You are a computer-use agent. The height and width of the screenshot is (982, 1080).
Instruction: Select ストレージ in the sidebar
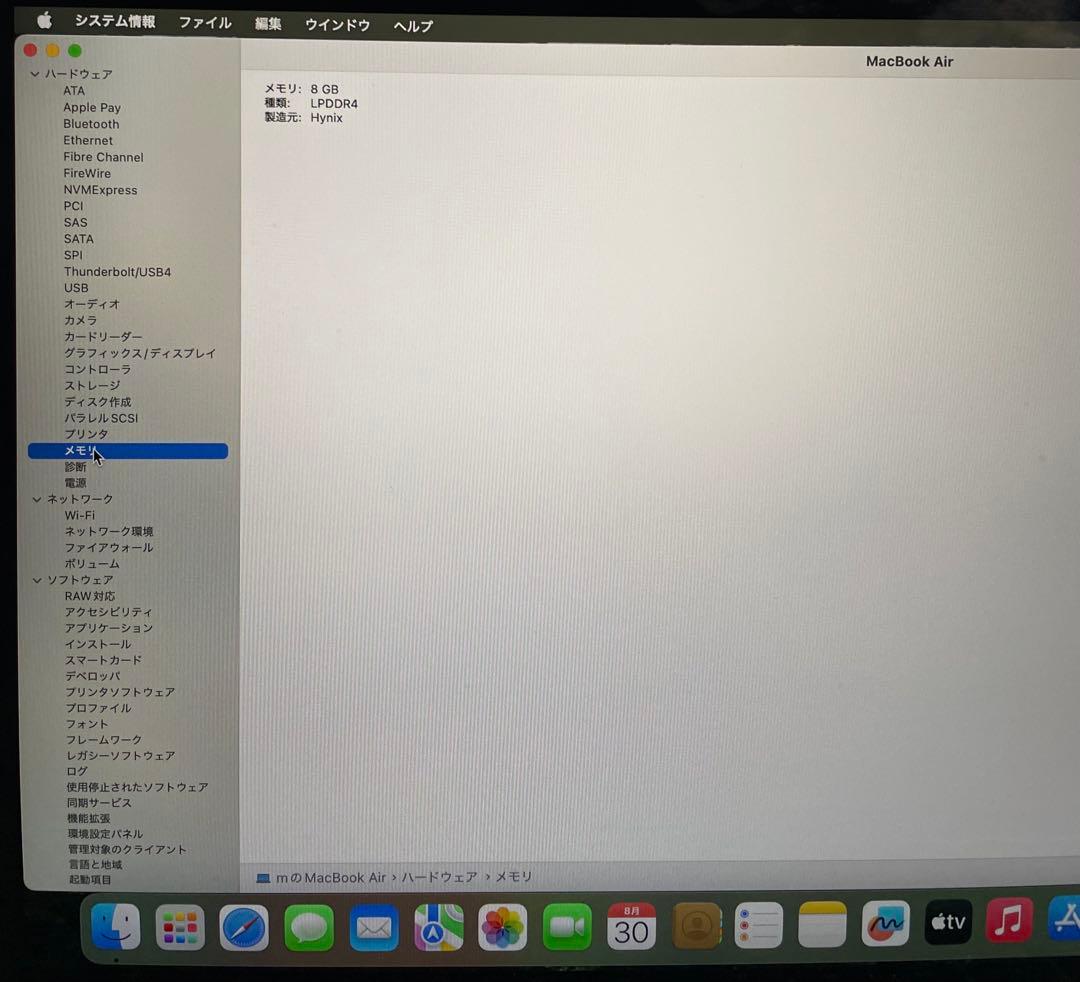[92, 385]
